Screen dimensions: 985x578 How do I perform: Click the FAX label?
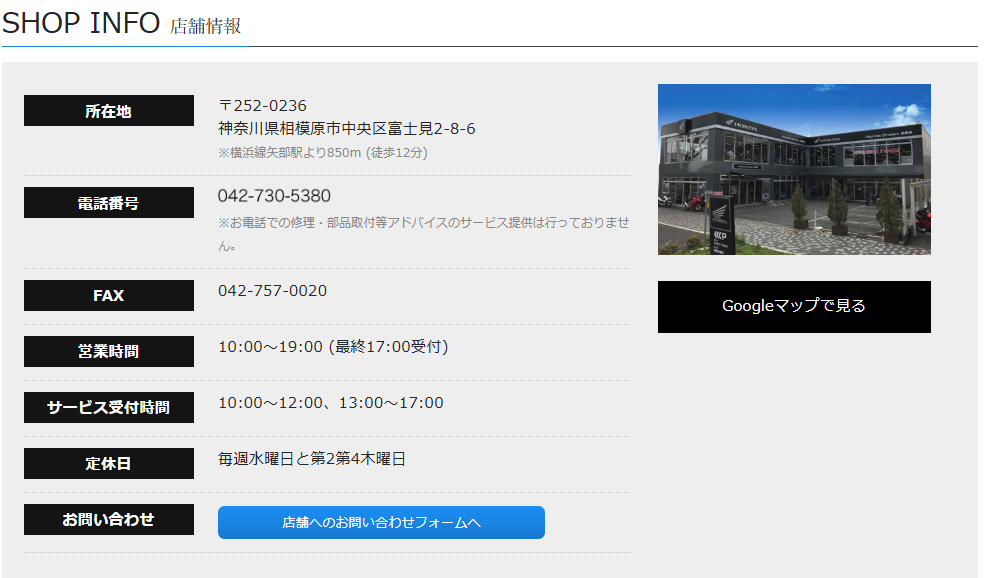pos(108,295)
